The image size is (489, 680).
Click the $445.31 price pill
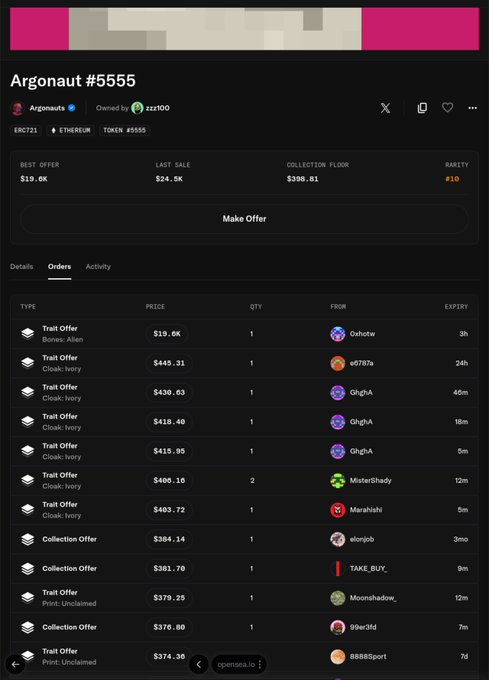tap(169, 363)
